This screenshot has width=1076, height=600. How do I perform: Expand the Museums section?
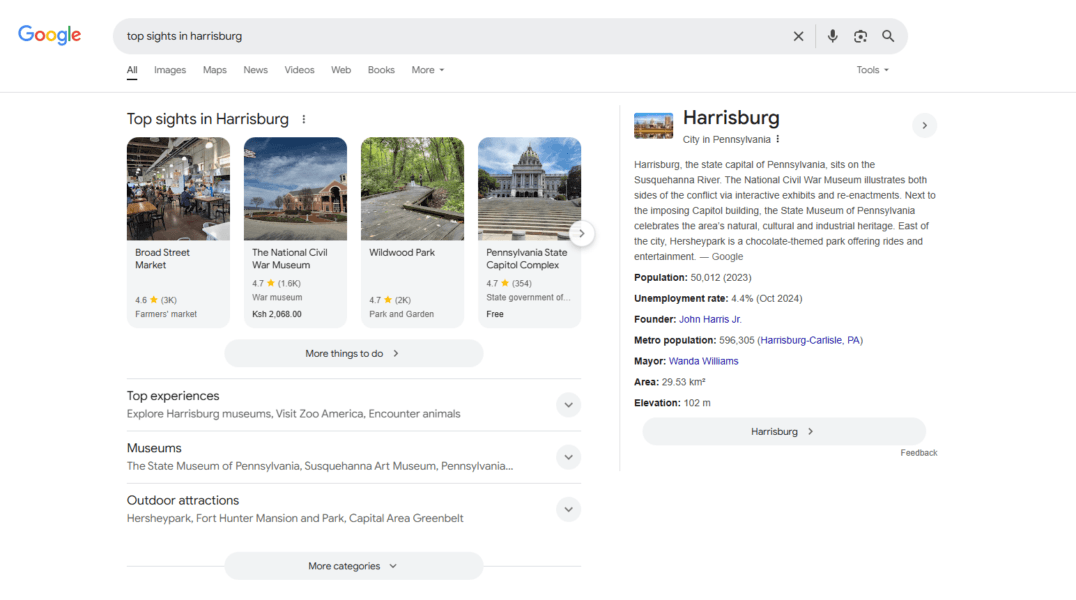click(568, 457)
